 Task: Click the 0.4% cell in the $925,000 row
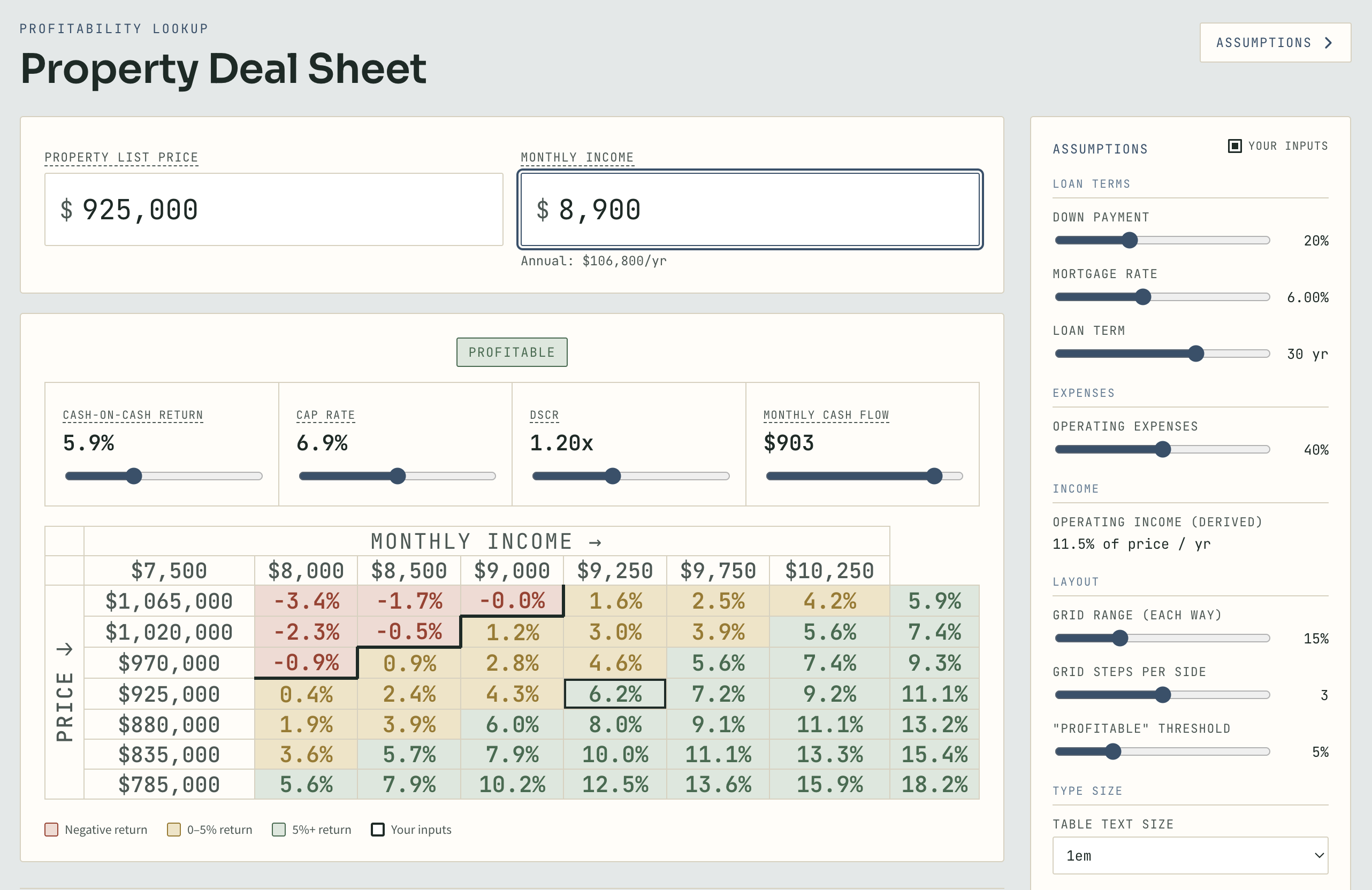point(306,694)
